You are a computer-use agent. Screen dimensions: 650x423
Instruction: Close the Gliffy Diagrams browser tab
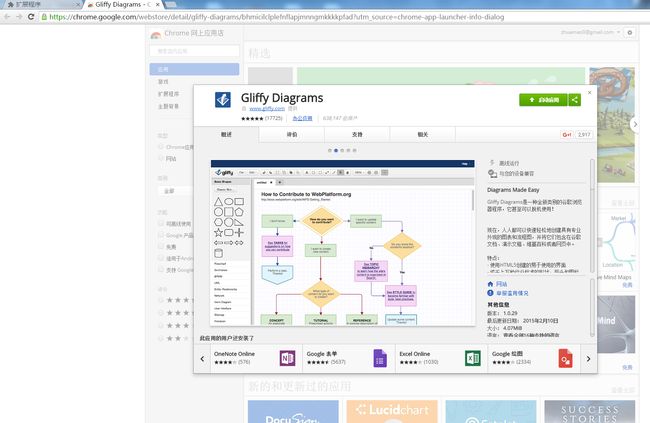click(158, 5)
